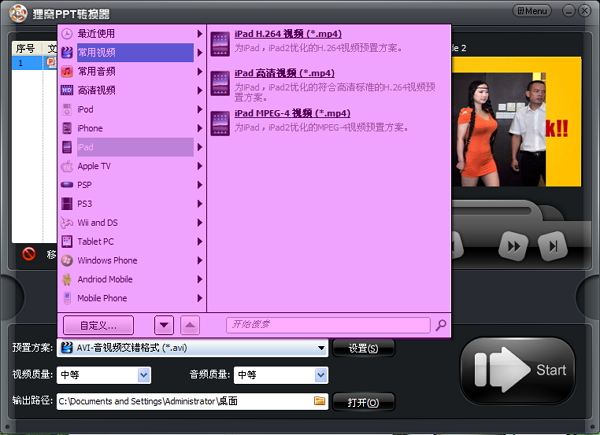Viewport: 600px width, 435px height.
Task: Click the Start conversion button
Action: pyautogui.click(x=517, y=370)
